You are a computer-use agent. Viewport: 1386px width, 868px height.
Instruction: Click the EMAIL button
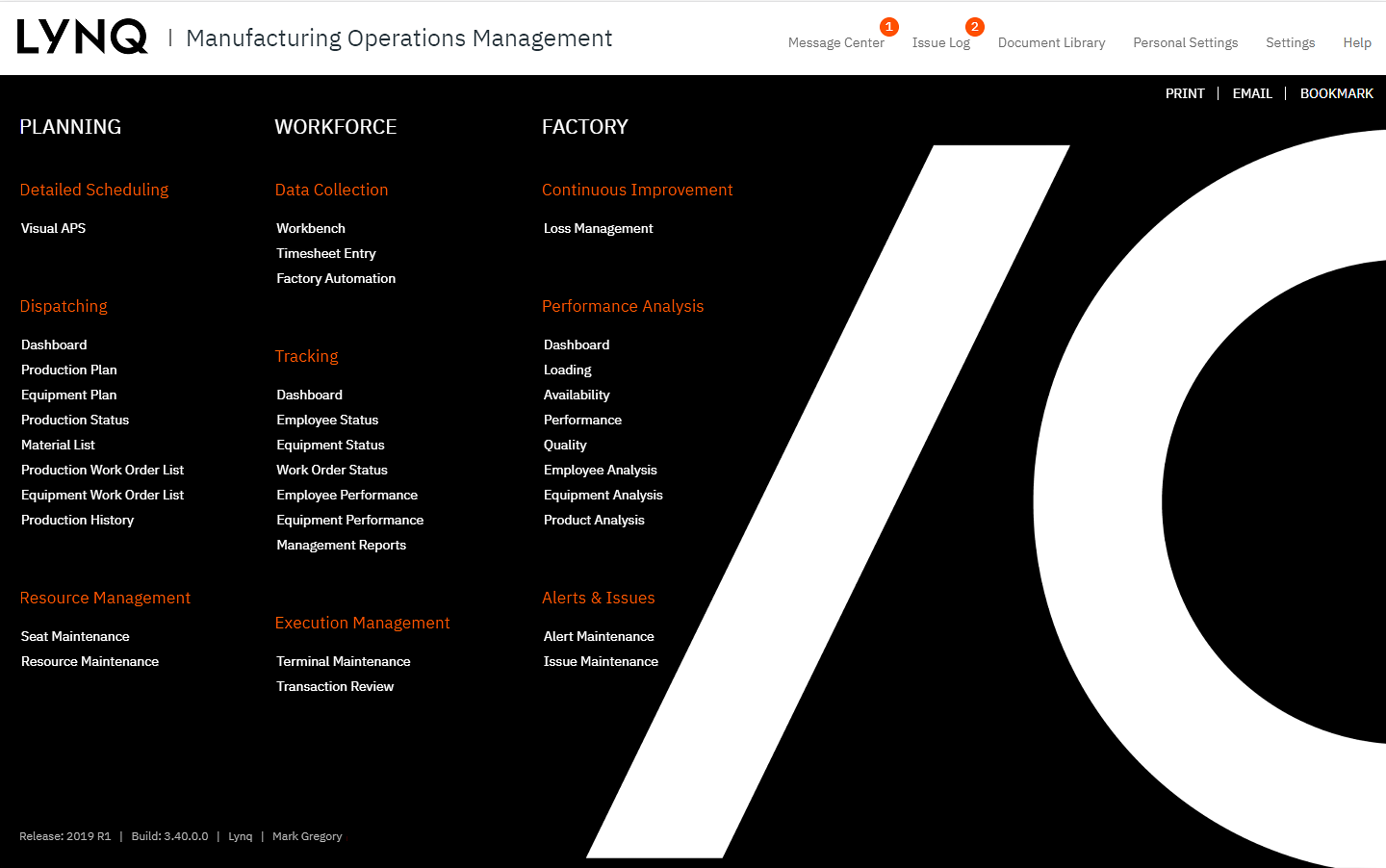tap(1252, 93)
